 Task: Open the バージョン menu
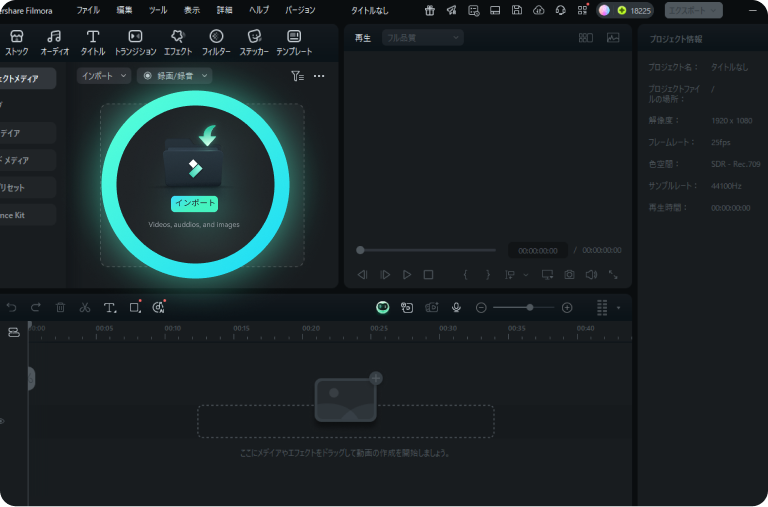point(300,10)
